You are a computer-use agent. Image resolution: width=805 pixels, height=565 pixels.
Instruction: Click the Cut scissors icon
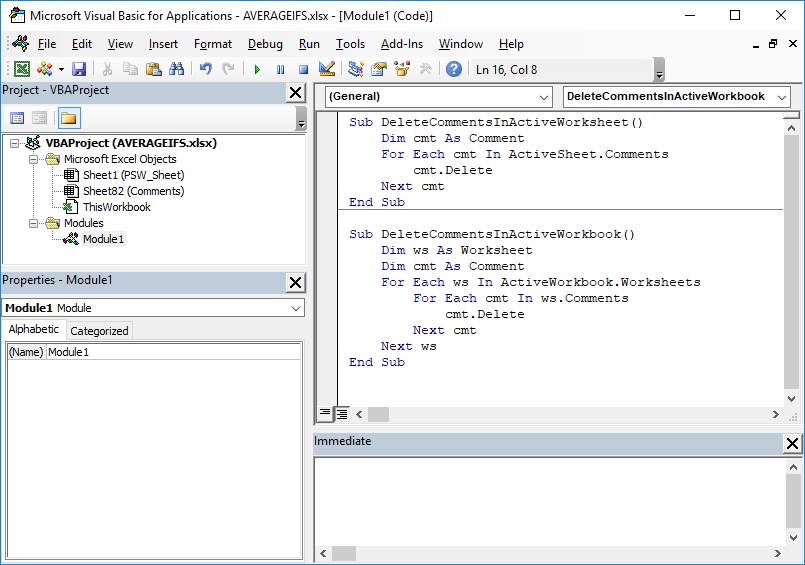click(107, 69)
